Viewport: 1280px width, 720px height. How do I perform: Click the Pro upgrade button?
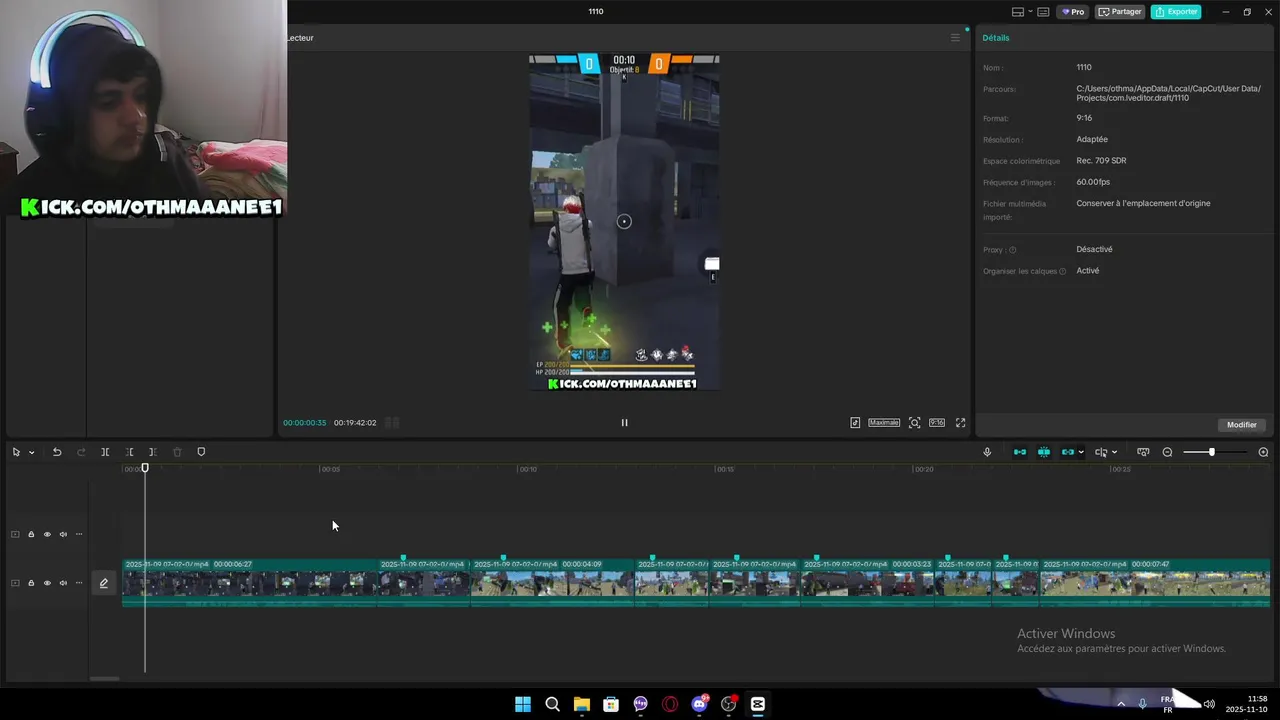click(x=1074, y=12)
